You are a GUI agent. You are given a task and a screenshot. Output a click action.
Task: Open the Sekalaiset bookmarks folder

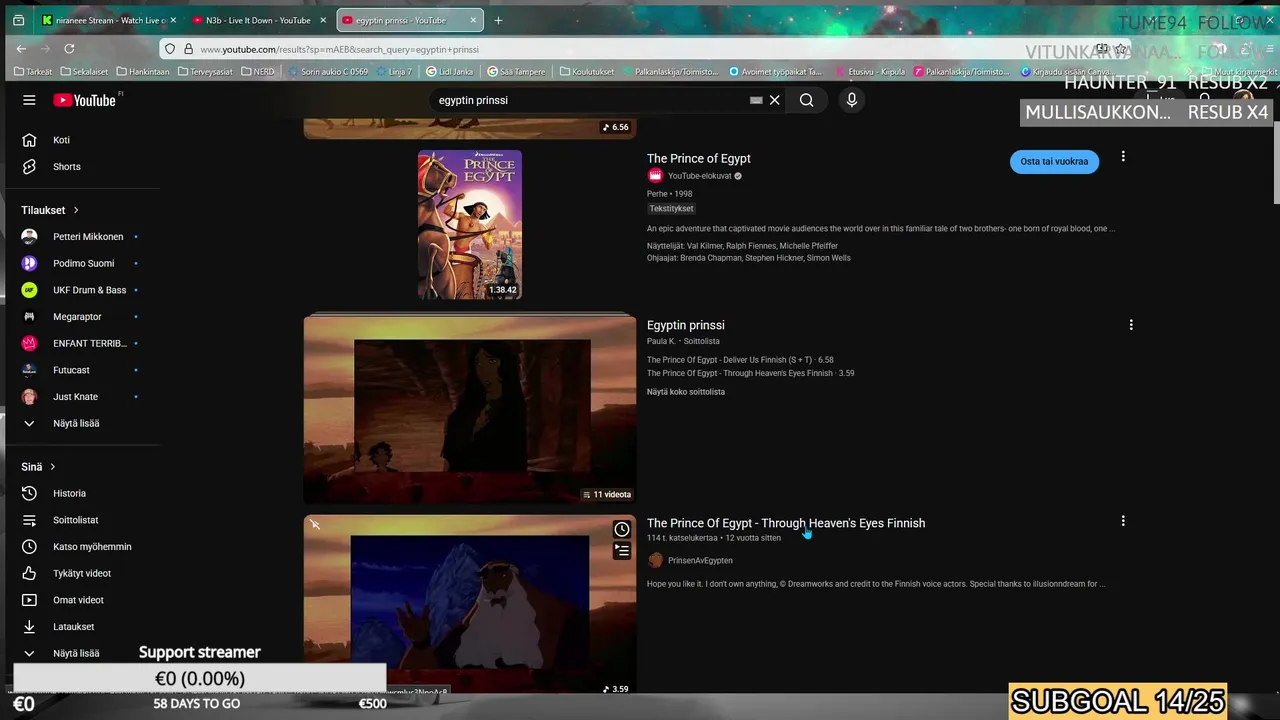[x=85, y=72]
